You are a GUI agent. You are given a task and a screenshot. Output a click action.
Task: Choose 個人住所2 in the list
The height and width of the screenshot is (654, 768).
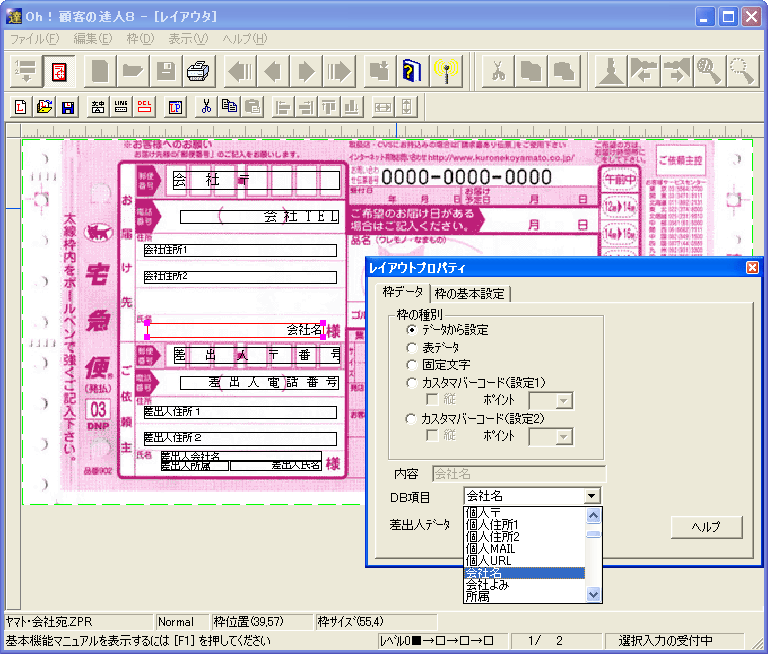[525, 536]
